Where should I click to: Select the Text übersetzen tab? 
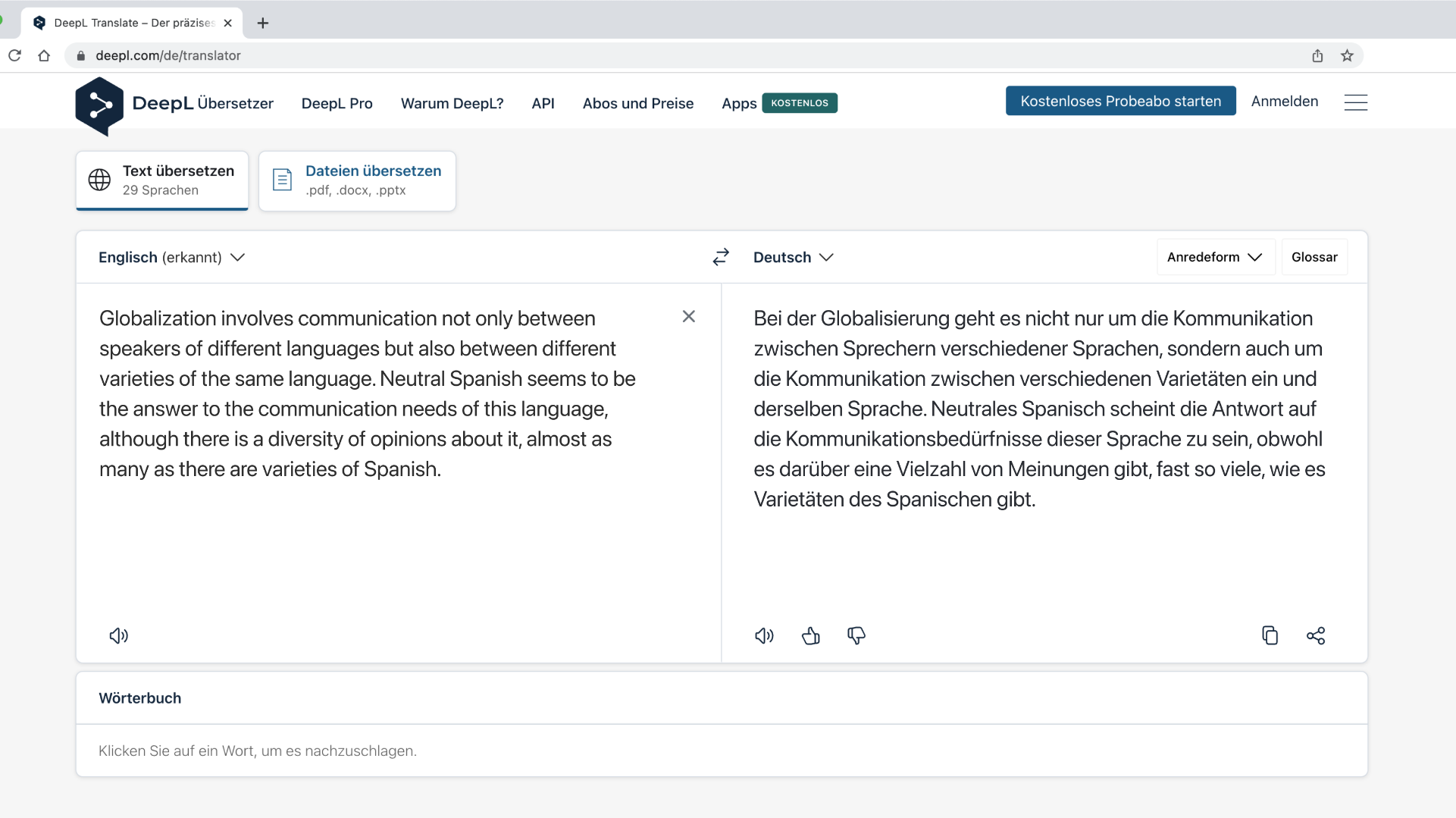[x=162, y=180]
